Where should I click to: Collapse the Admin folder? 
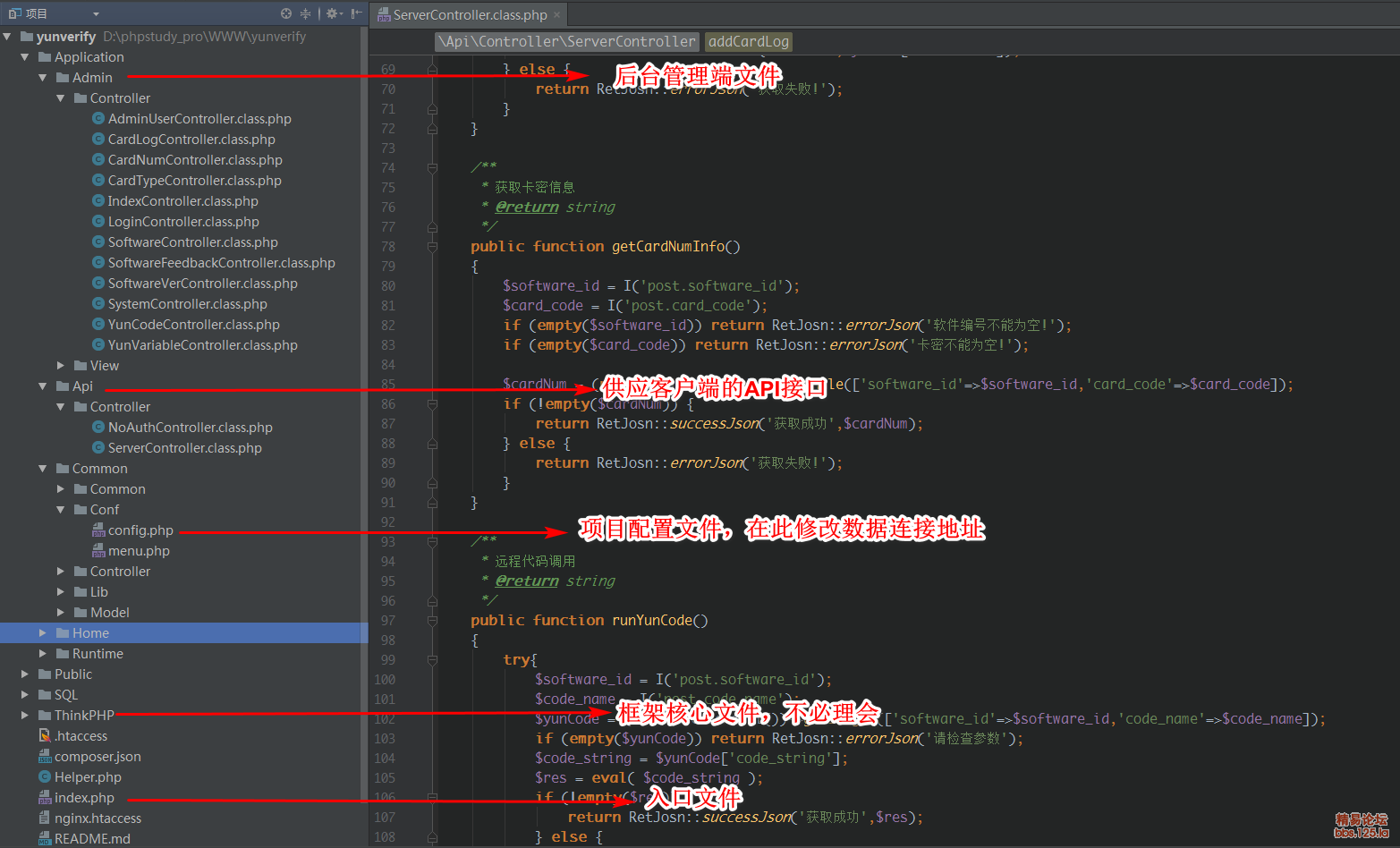click(43, 78)
